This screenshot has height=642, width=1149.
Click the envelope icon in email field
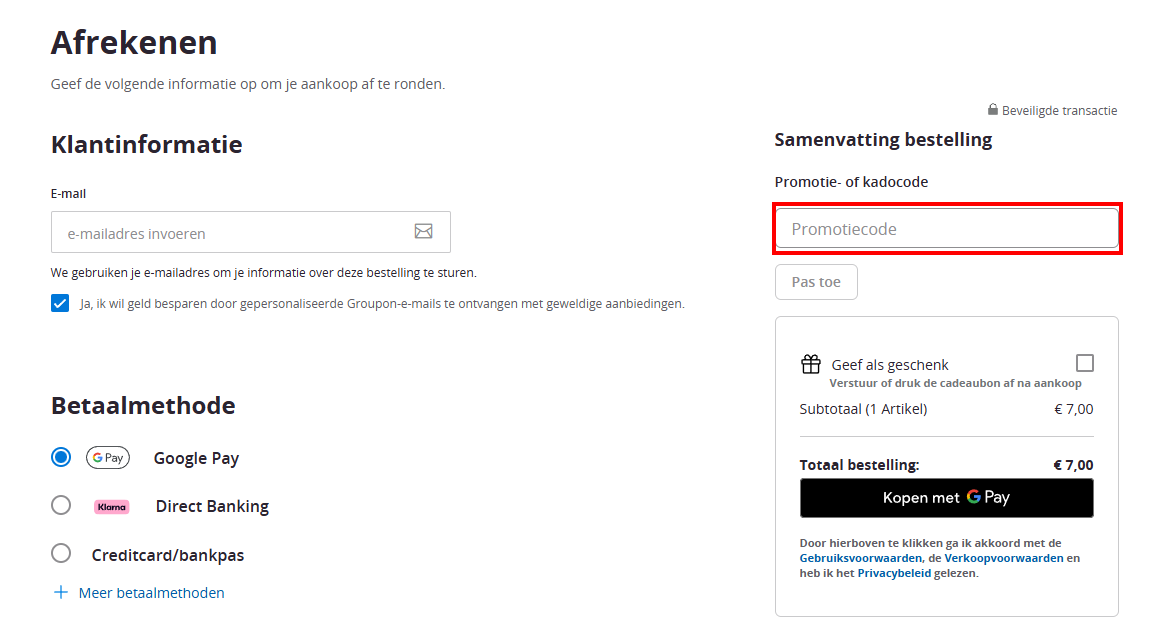424,232
